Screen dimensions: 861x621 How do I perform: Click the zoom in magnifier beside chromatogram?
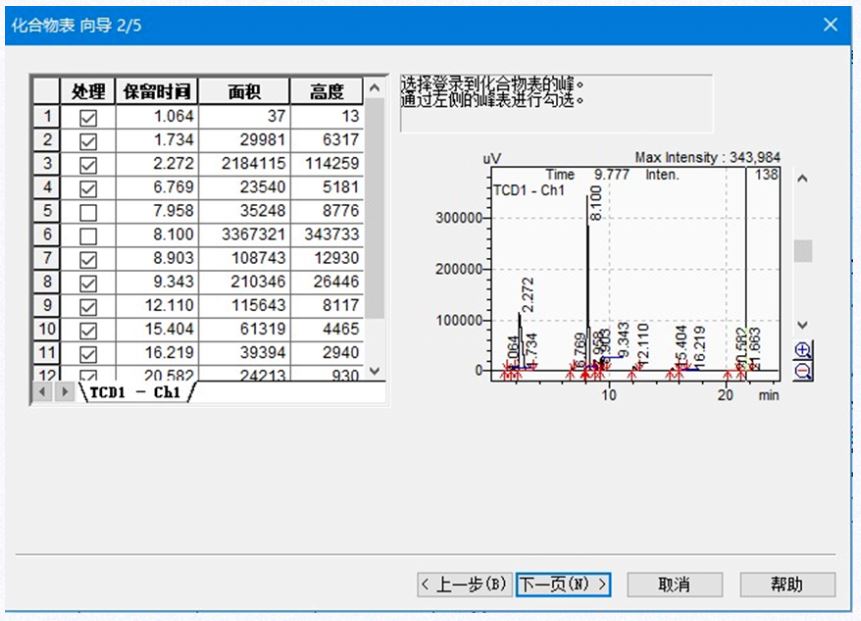point(803,350)
